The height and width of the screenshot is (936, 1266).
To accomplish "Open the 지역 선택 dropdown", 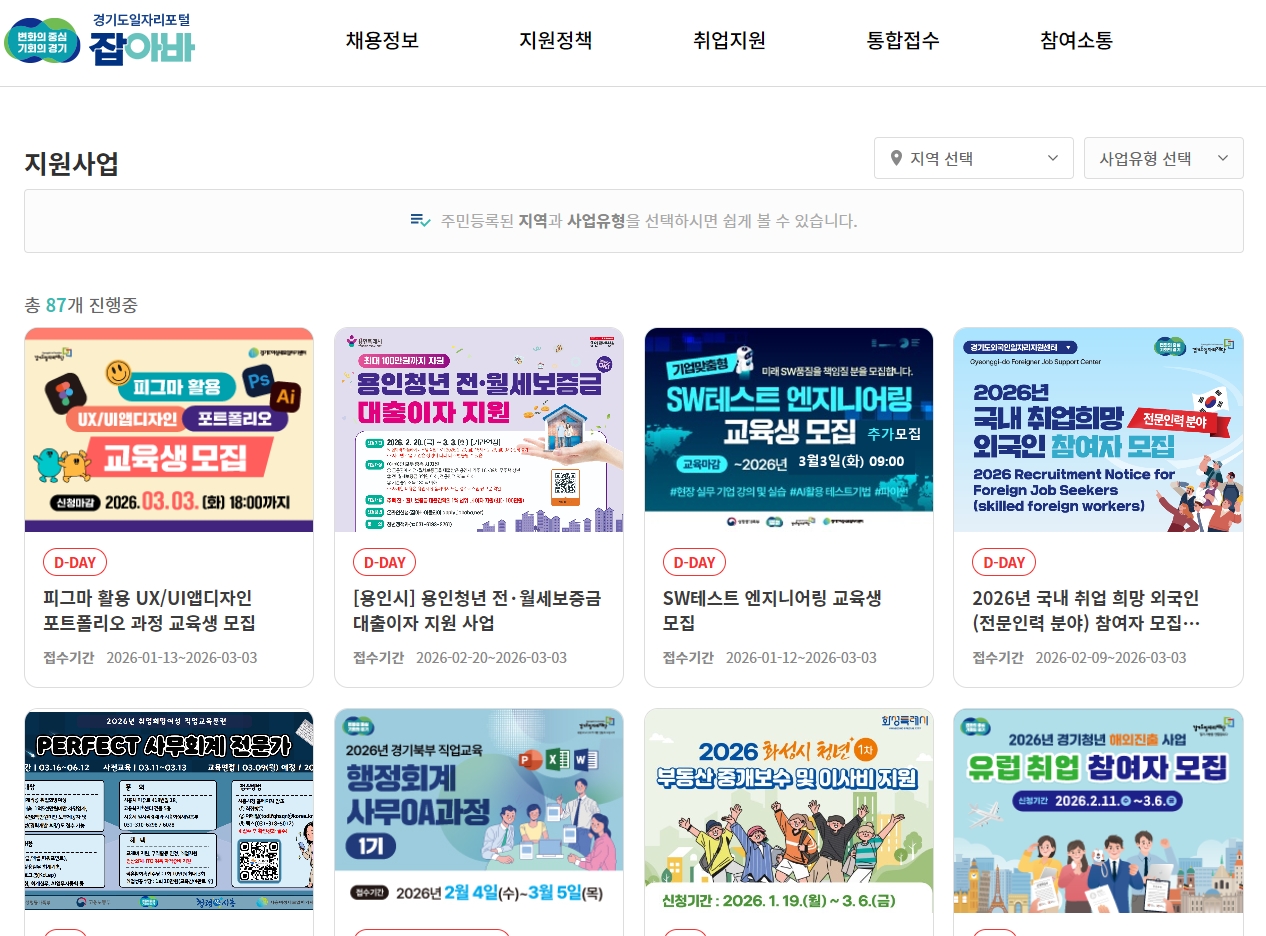I will (974, 158).
